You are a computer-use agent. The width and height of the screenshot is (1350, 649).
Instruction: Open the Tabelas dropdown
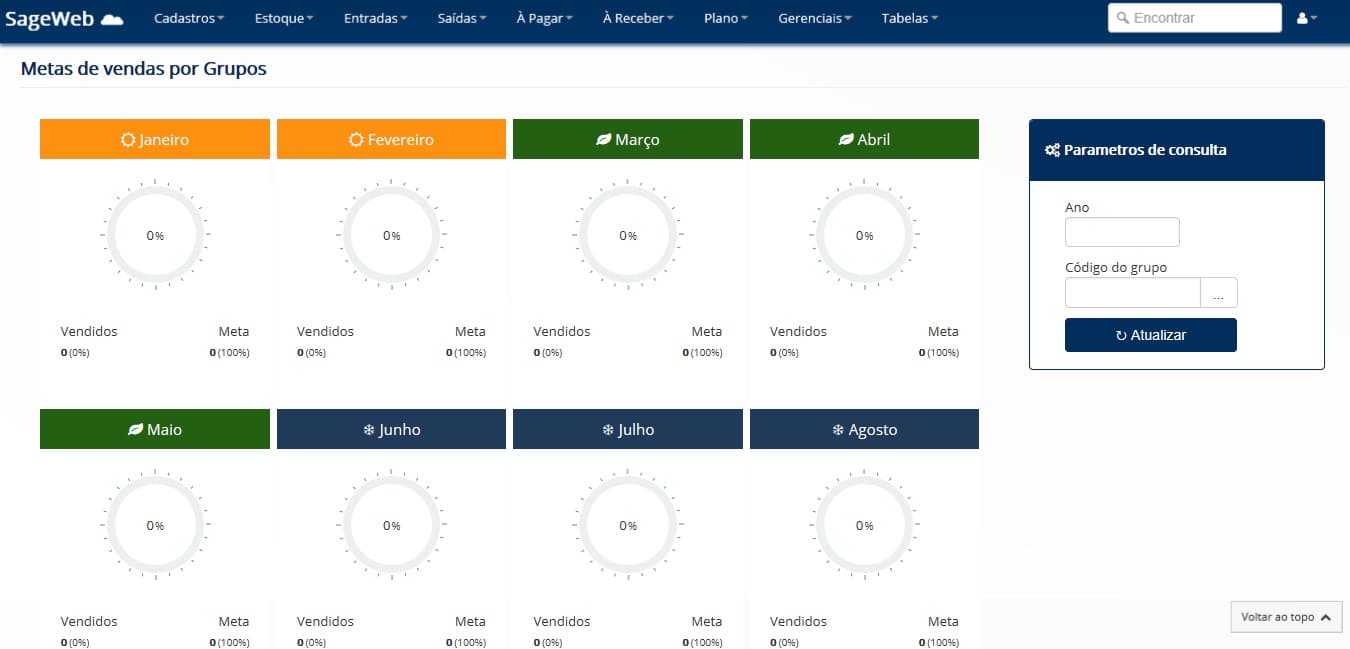click(x=910, y=18)
